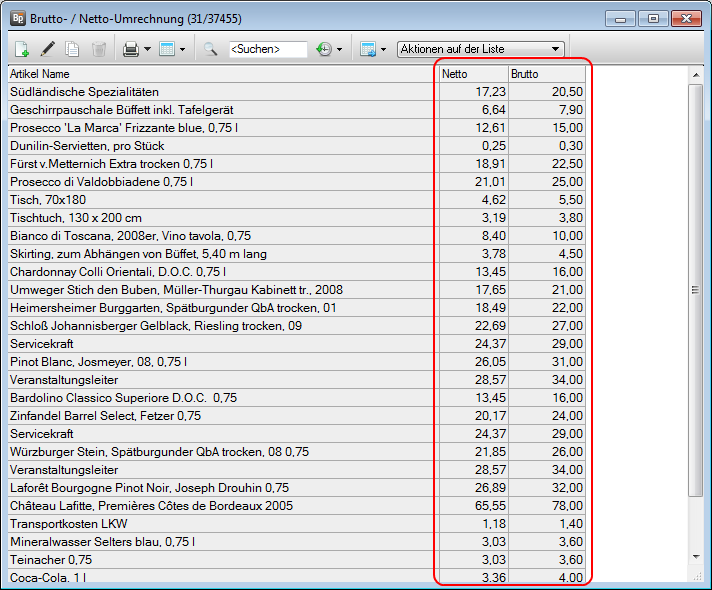Screen dimensions: 712x590
Task: Click the 'Brutto' column header
Action: pyautogui.click(x=545, y=74)
